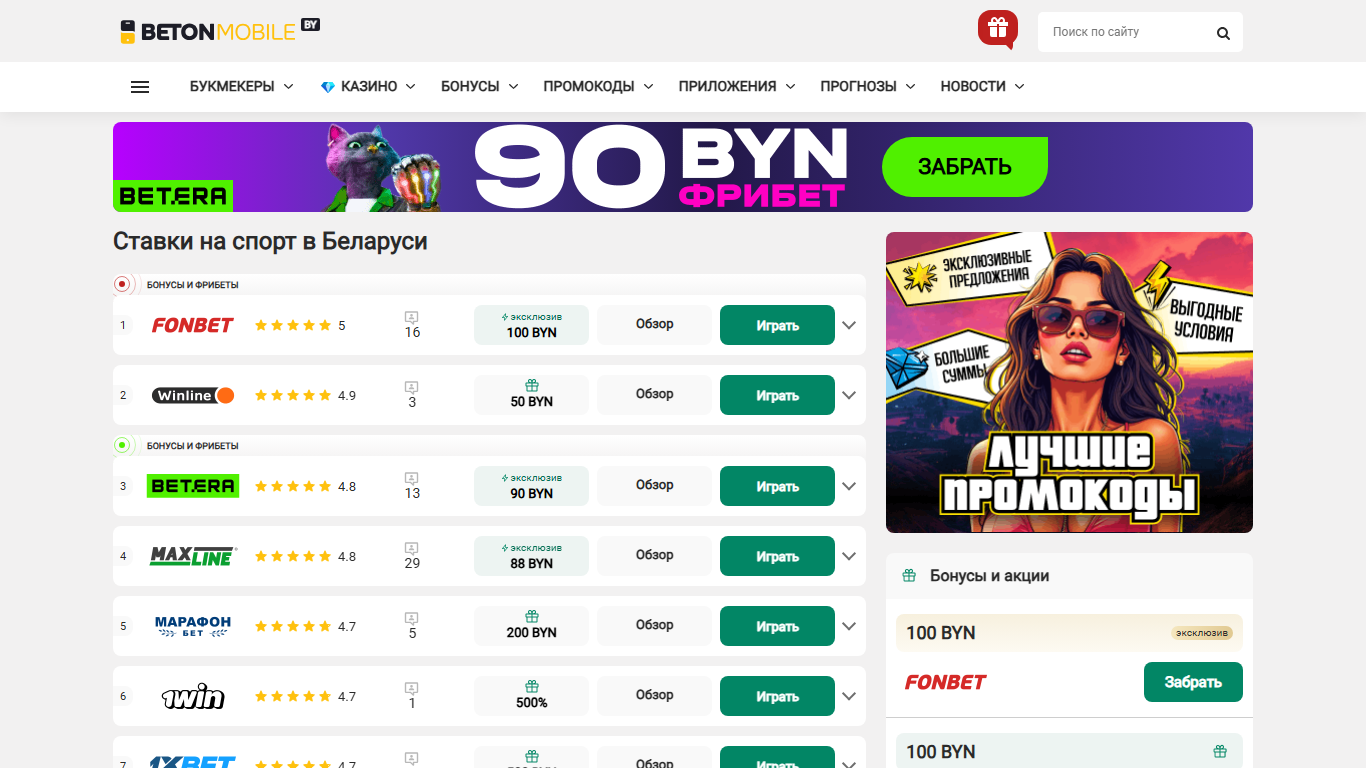Open the hamburger menu icon
Viewport: 1366px width, 768px height.
140,87
